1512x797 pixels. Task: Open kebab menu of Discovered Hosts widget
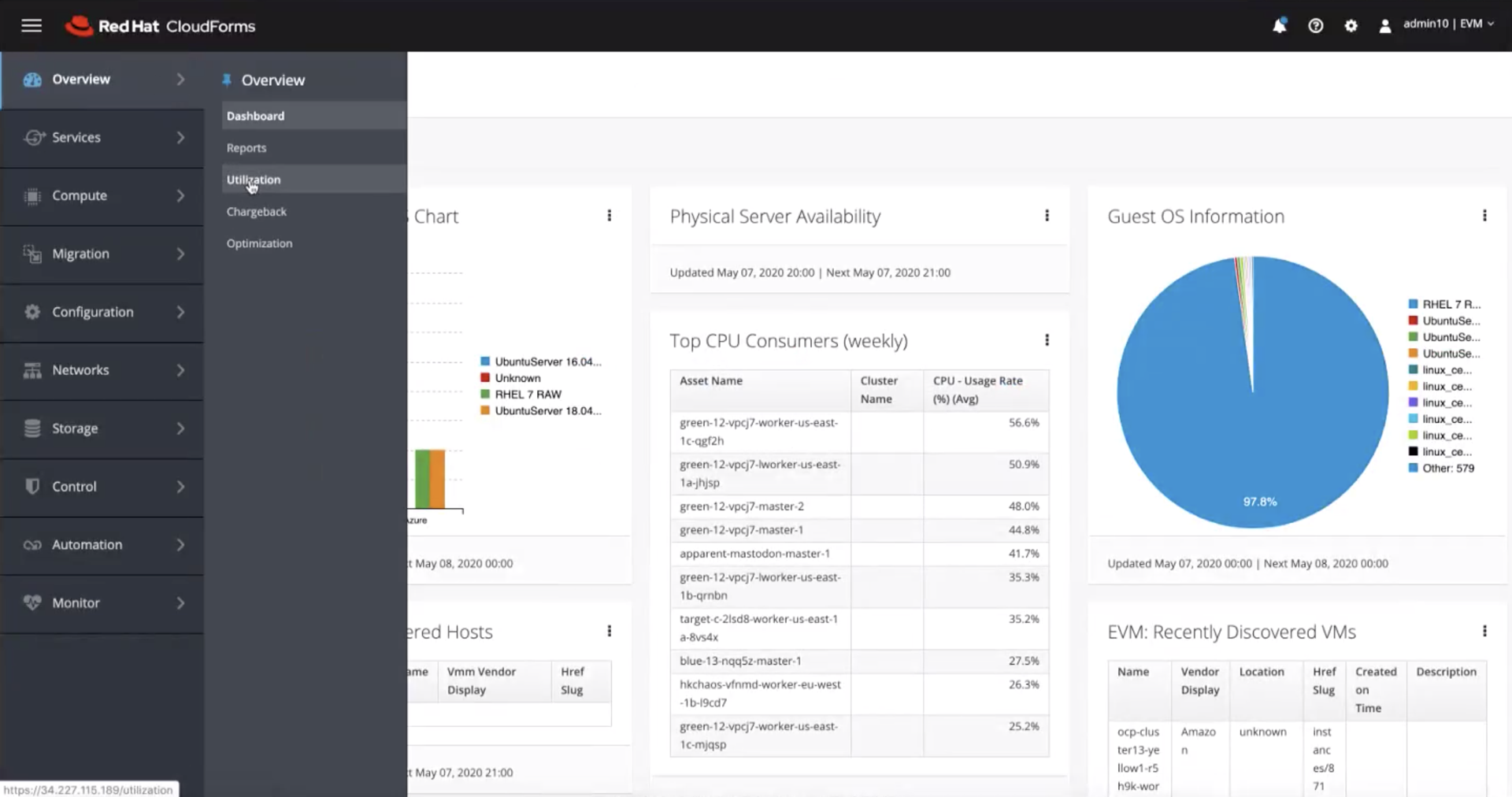pos(609,631)
